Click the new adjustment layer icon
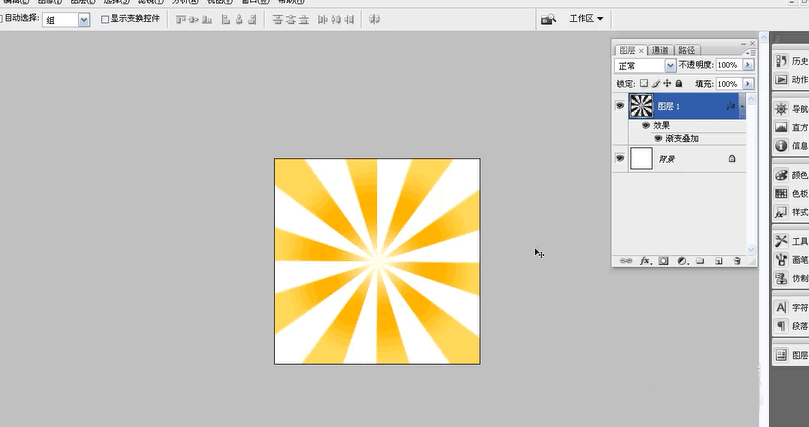Viewport: 809px width, 427px height. click(x=682, y=261)
